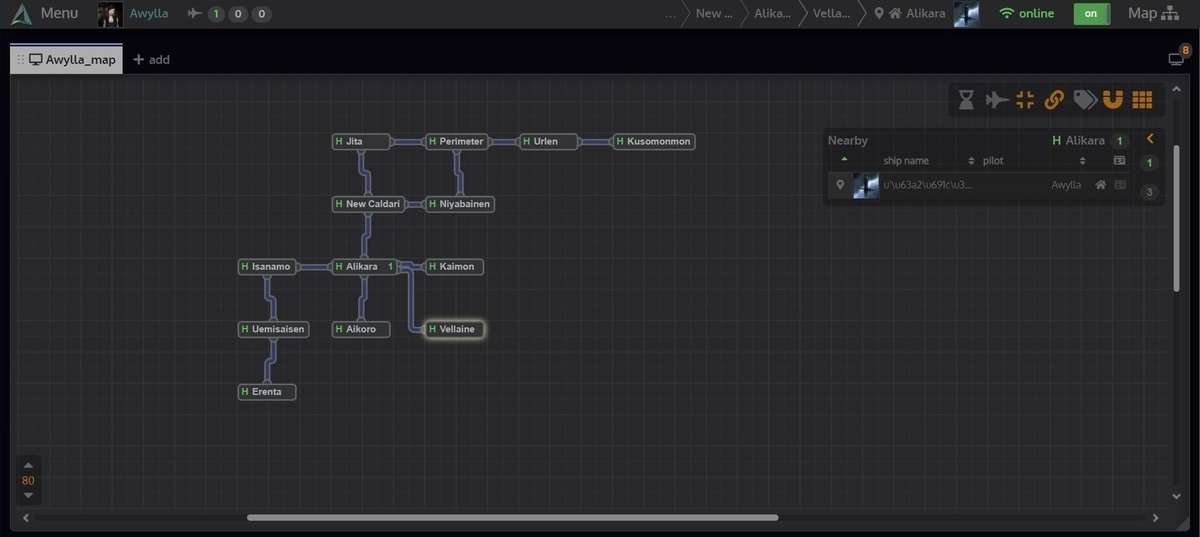Click the home icon in Awylla's row
The image size is (1200, 537).
[x=1101, y=184]
